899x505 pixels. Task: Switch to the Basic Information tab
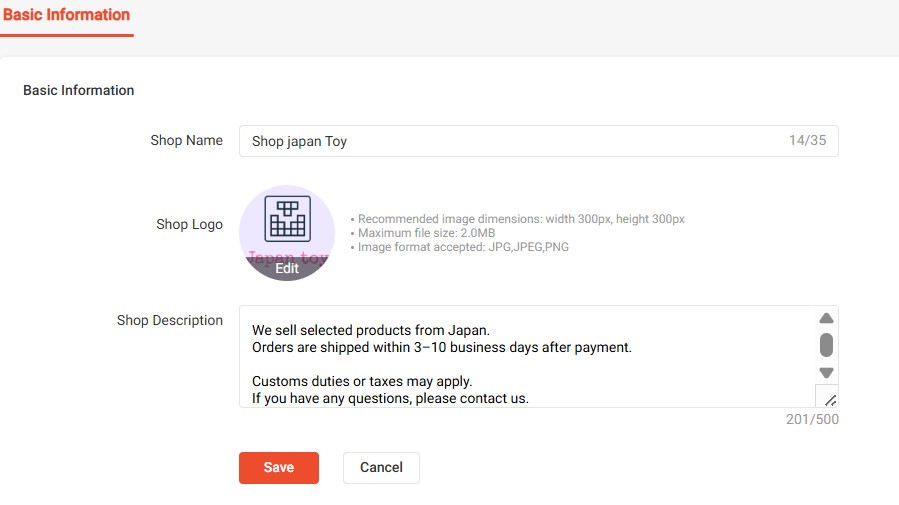pyautogui.click(x=66, y=15)
